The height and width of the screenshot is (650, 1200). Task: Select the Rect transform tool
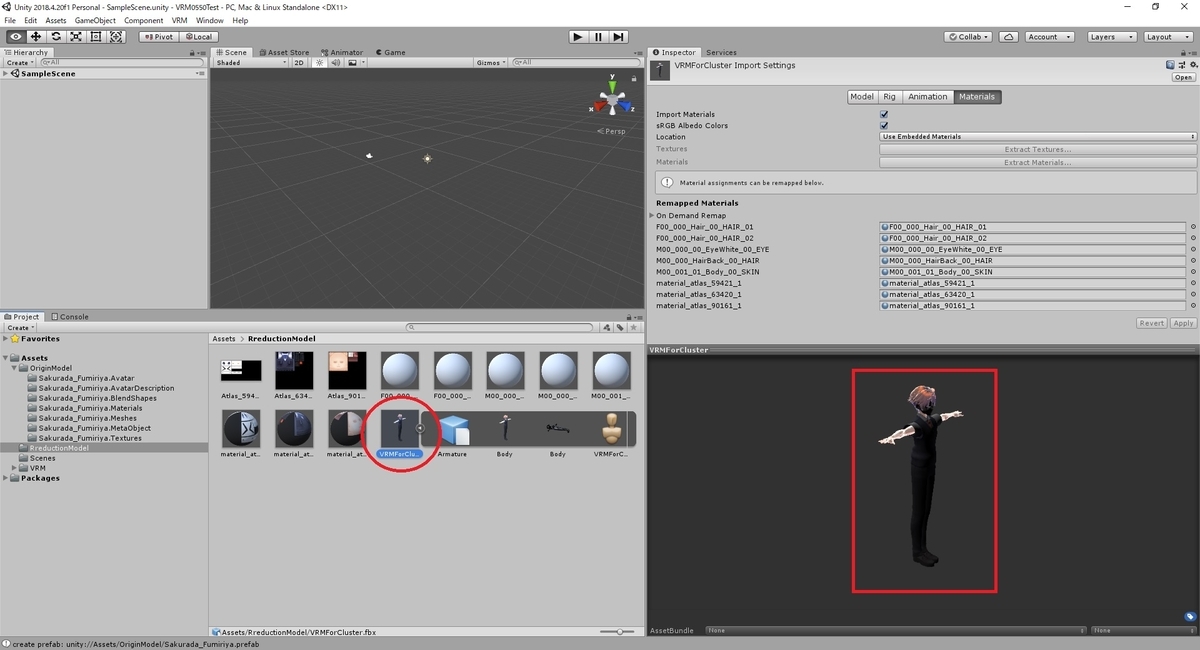[96, 37]
